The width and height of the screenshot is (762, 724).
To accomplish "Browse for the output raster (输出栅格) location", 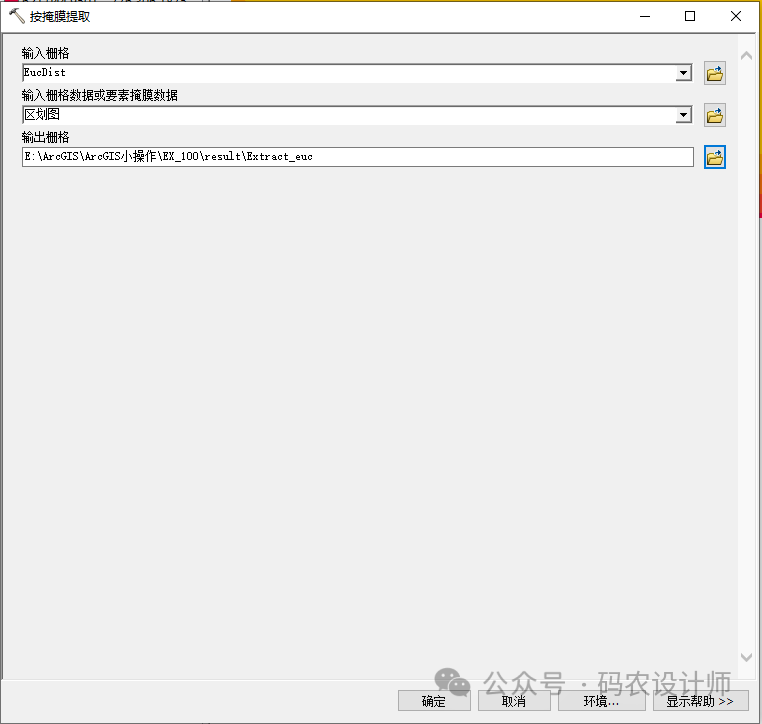I will tap(714, 157).
